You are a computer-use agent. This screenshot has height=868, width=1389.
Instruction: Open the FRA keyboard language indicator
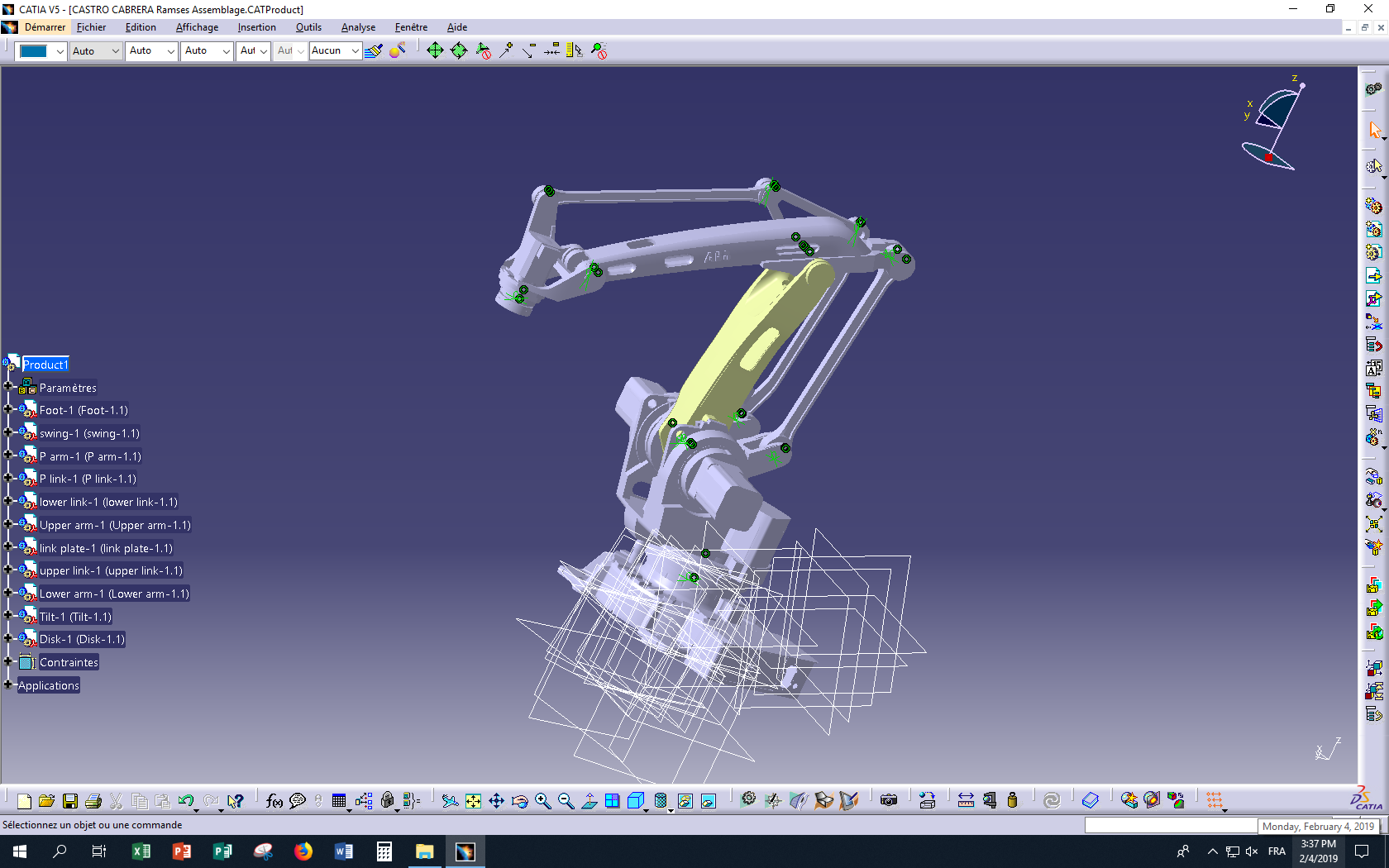pyautogui.click(x=1277, y=851)
